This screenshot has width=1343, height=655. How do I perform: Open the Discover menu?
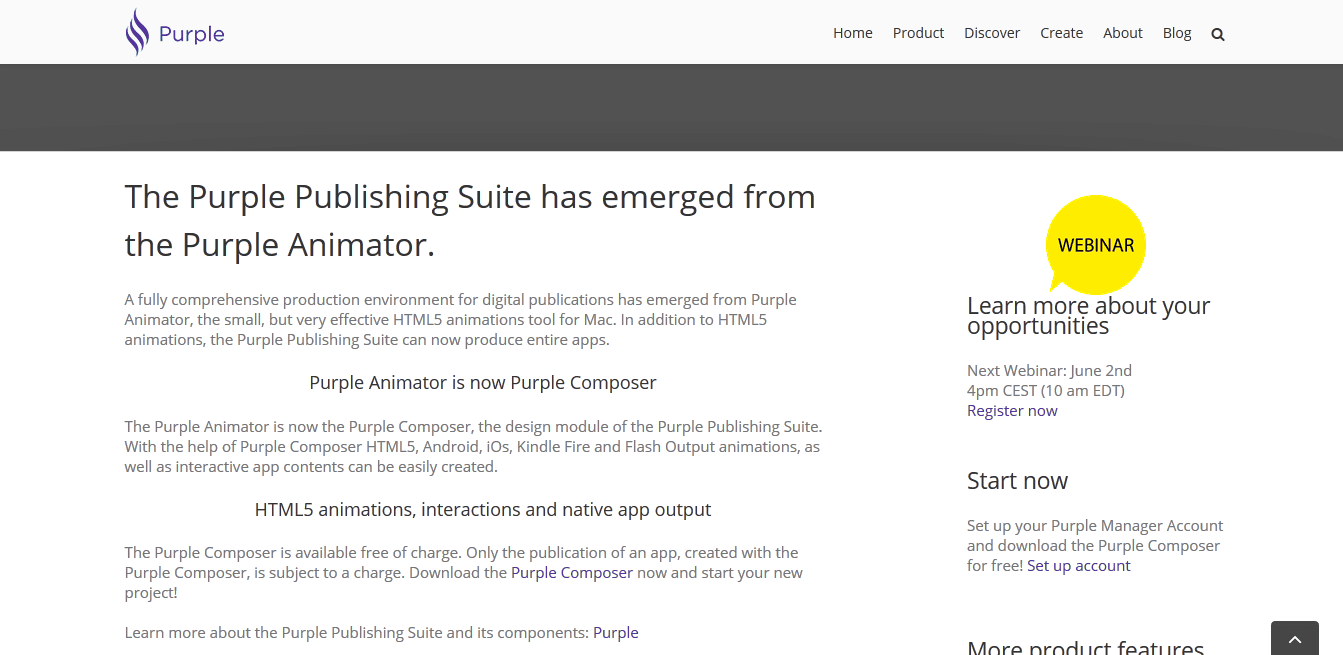[x=992, y=33]
